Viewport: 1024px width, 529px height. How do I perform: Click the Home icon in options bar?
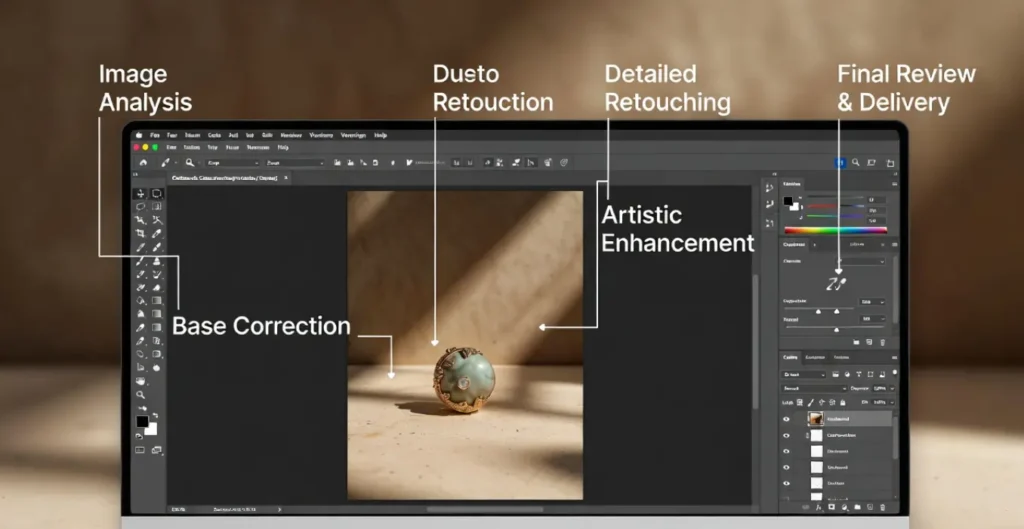click(143, 163)
